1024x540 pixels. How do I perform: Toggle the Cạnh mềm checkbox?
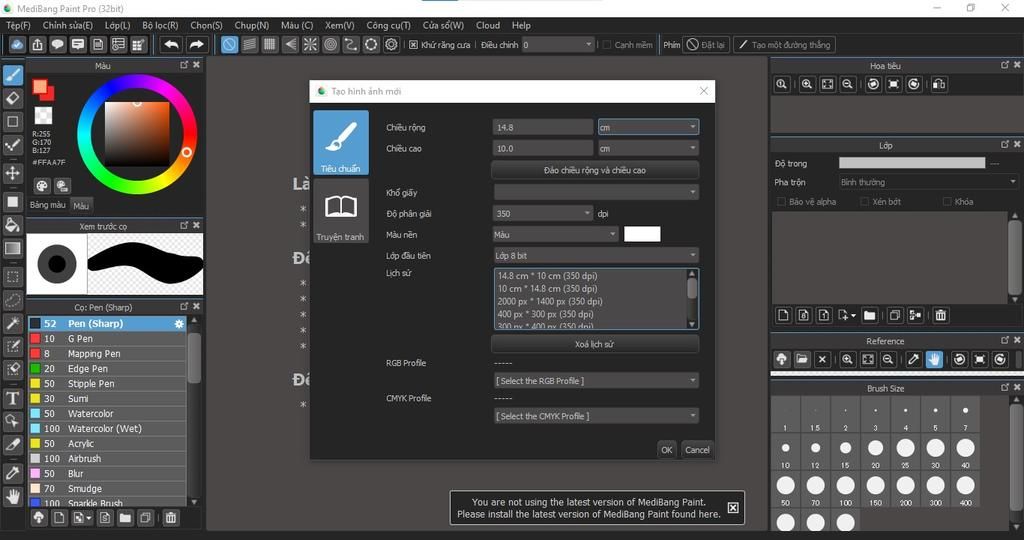tap(606, 45)
